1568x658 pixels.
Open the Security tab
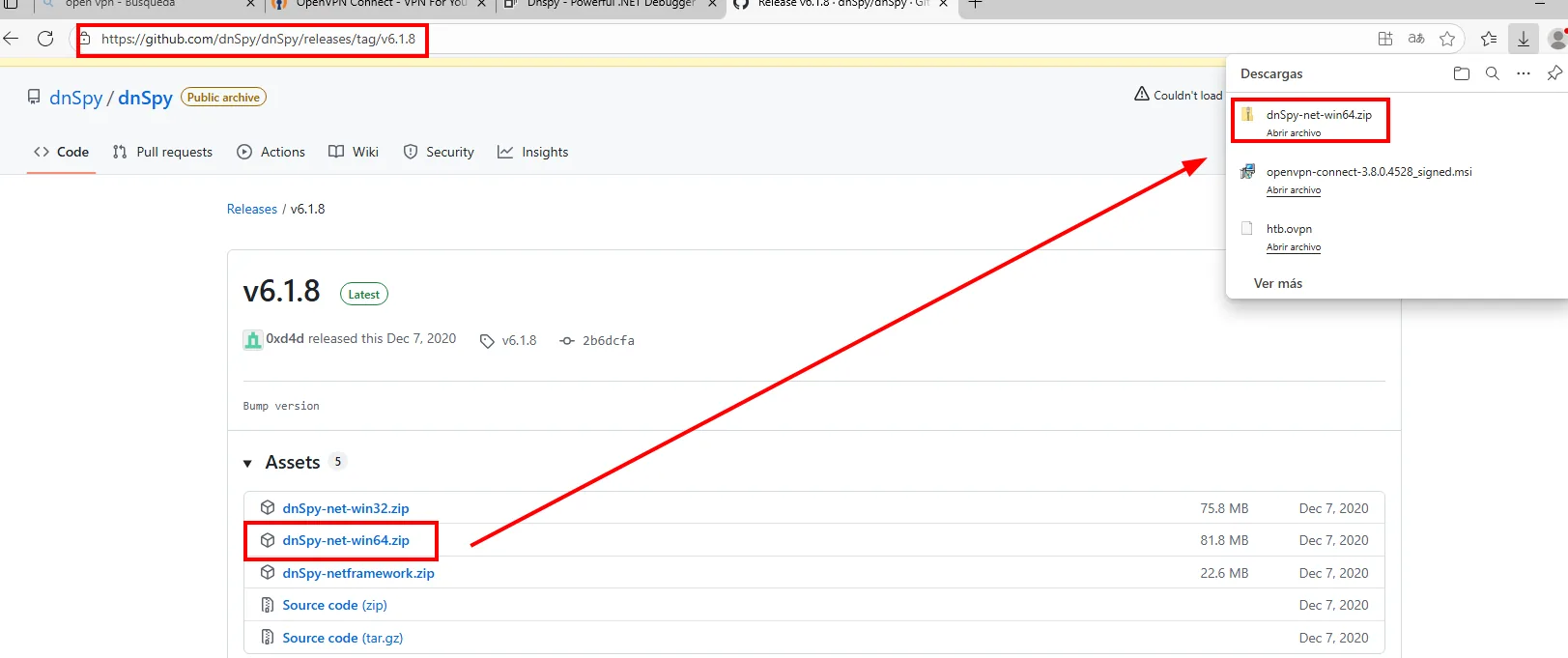pyautogui.click(x=439, y=152)
